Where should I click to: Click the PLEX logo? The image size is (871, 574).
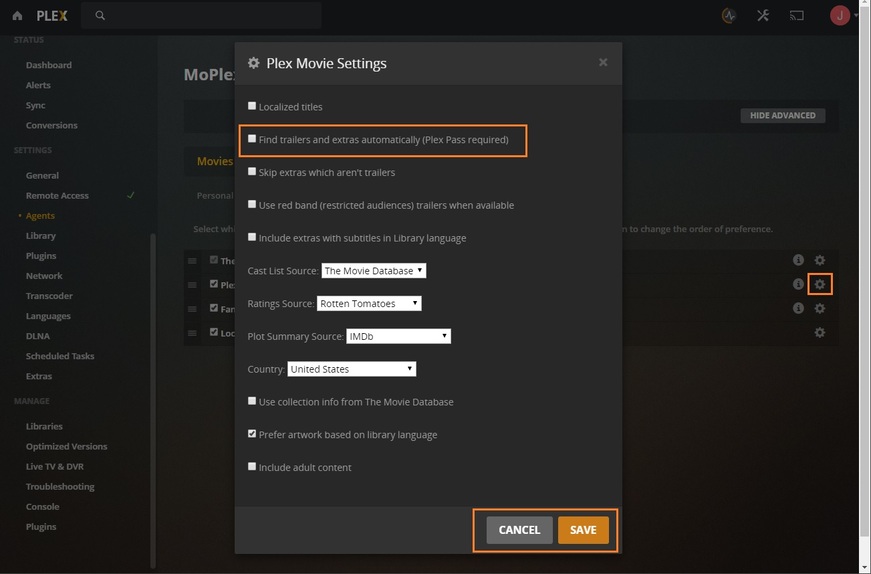click(52, 16)
